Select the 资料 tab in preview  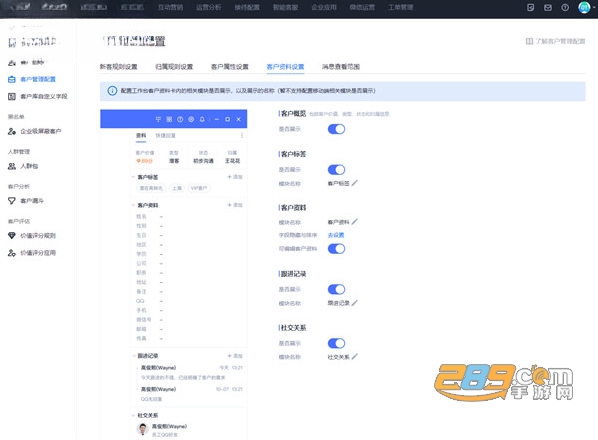141,135
